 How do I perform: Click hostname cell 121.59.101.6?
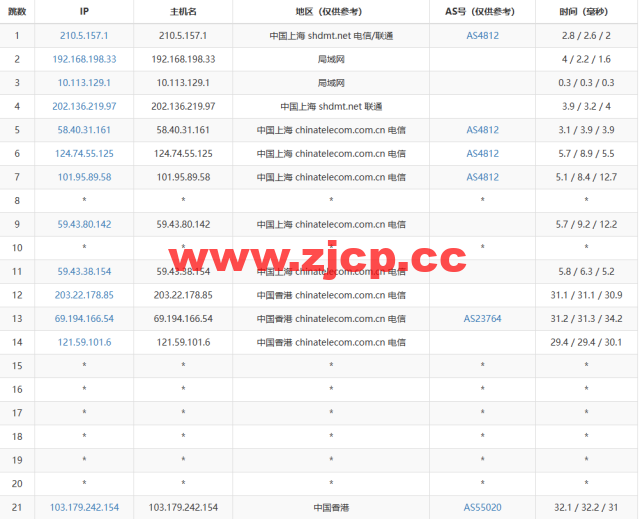pos(183,342)
